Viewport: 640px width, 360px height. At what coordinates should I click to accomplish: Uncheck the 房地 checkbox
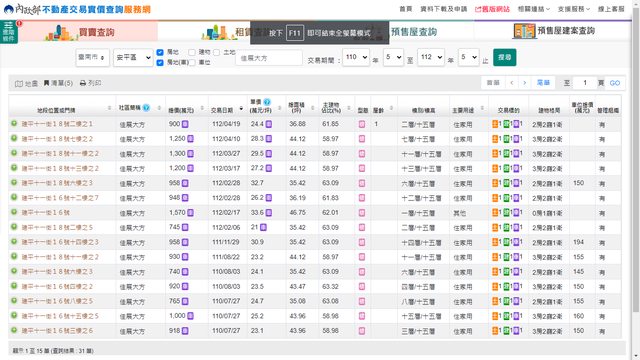point(160,52)
